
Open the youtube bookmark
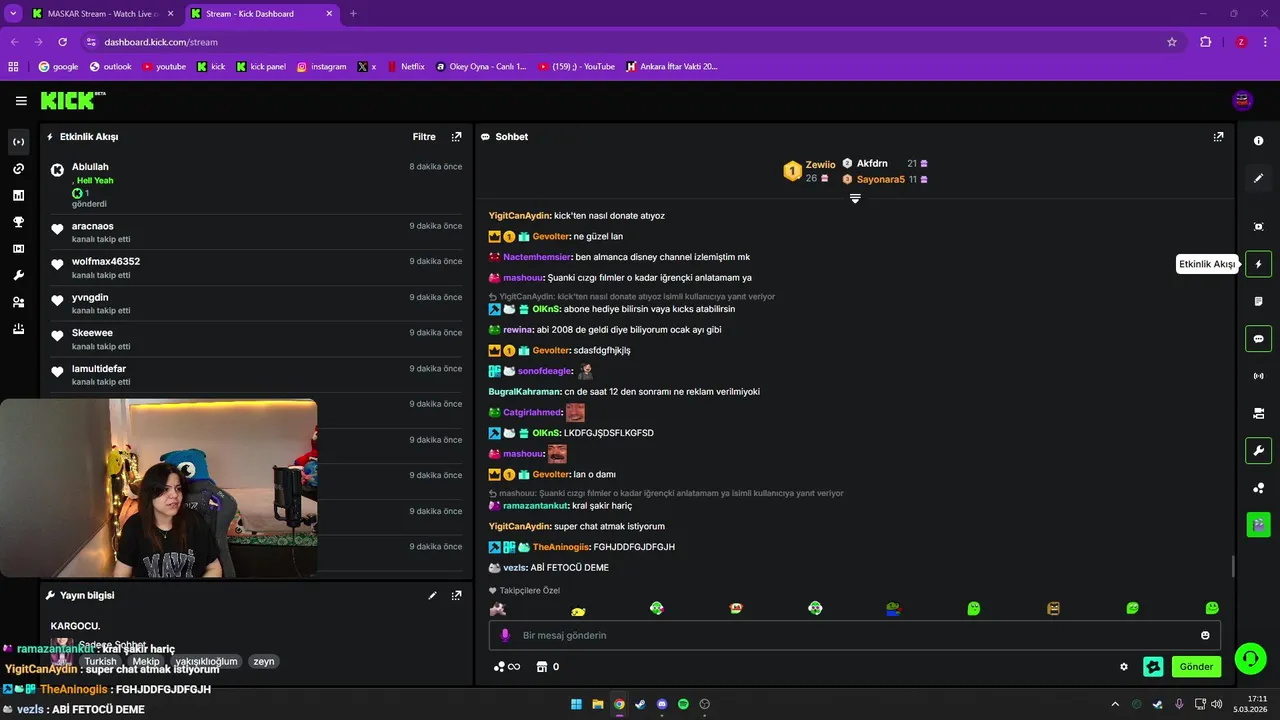(x=164, y=67)
